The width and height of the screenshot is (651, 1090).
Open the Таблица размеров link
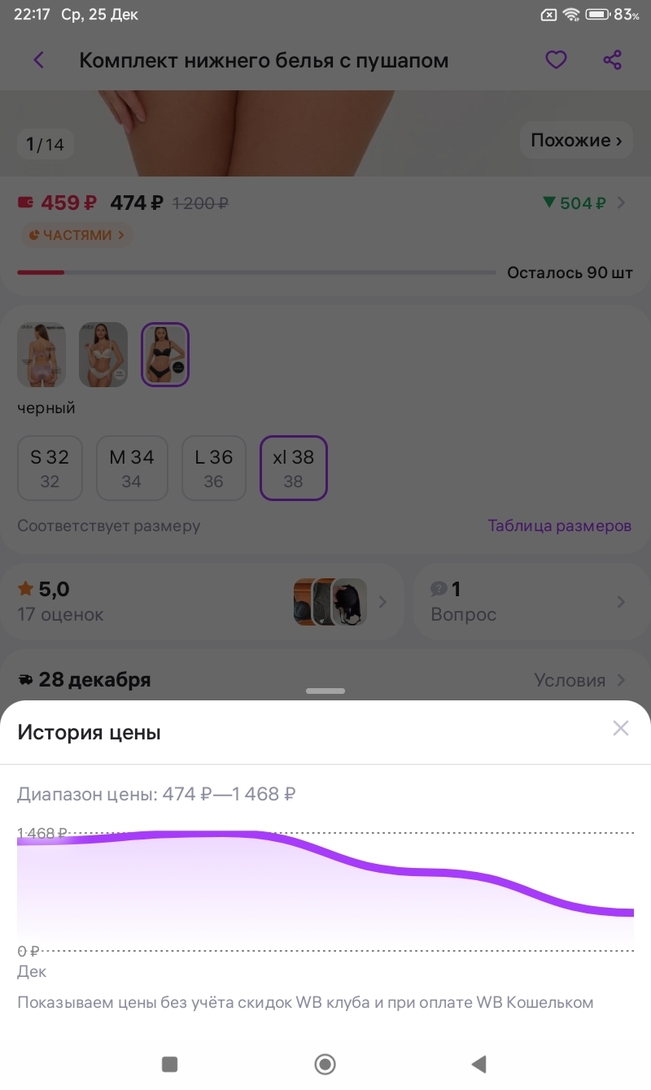559,525
